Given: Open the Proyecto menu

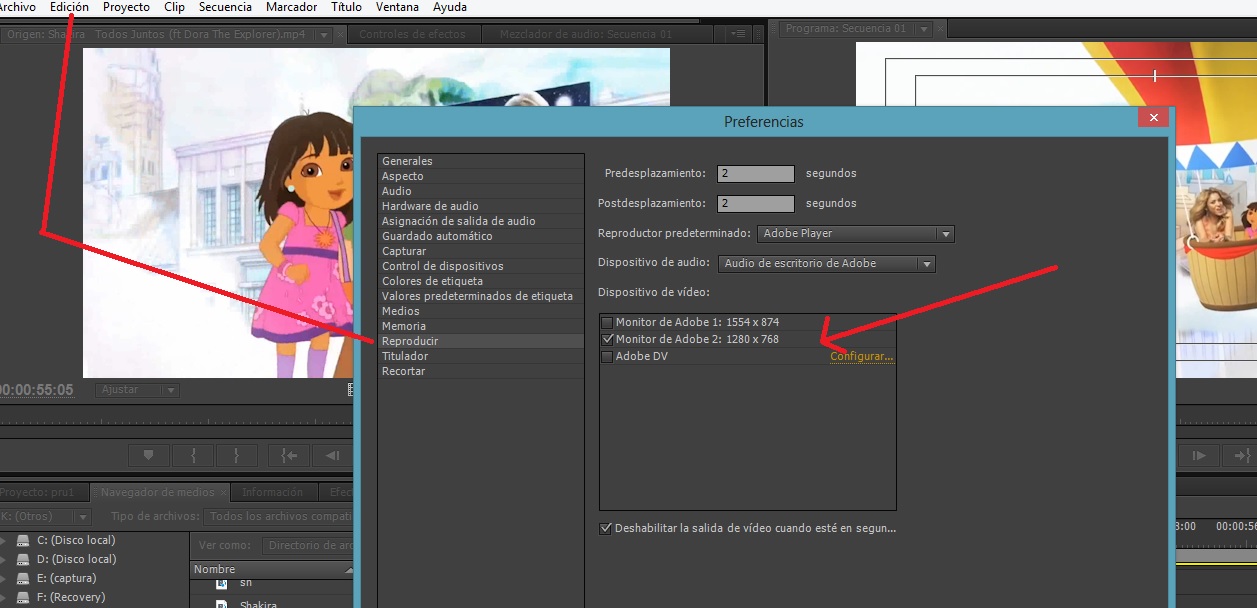Looking at the screenshot, I should 126,7.
